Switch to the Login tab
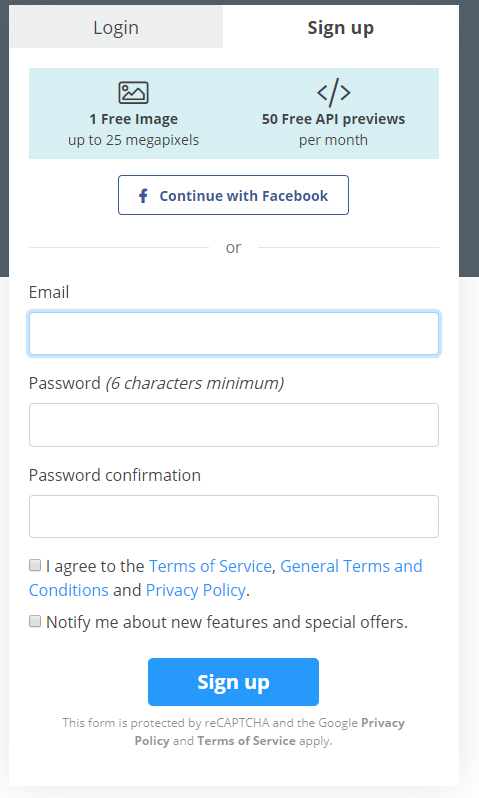This screenshot has height=798, width=479. point(116,27)
